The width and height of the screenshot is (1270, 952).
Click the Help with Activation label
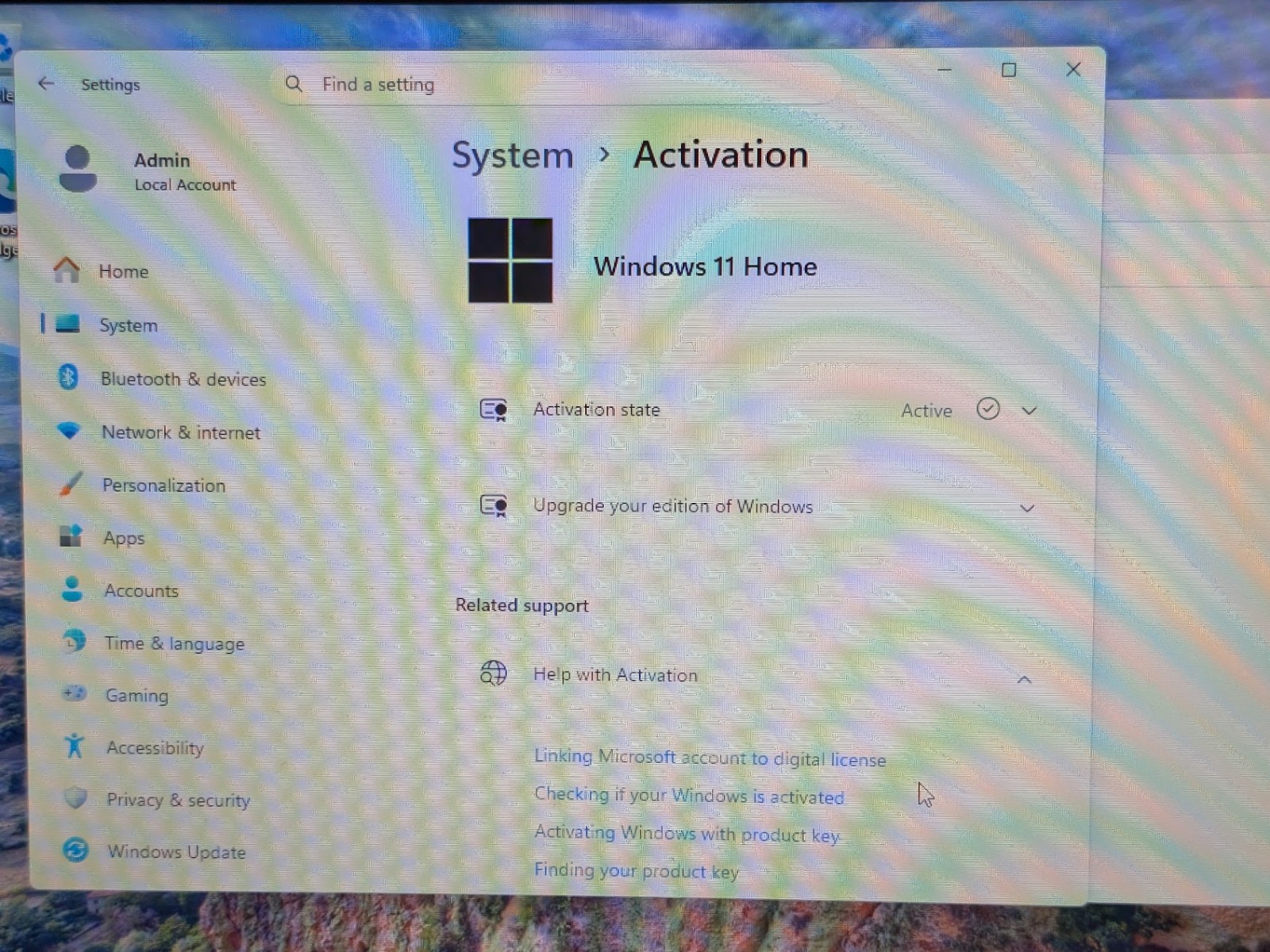pos(615,675)
